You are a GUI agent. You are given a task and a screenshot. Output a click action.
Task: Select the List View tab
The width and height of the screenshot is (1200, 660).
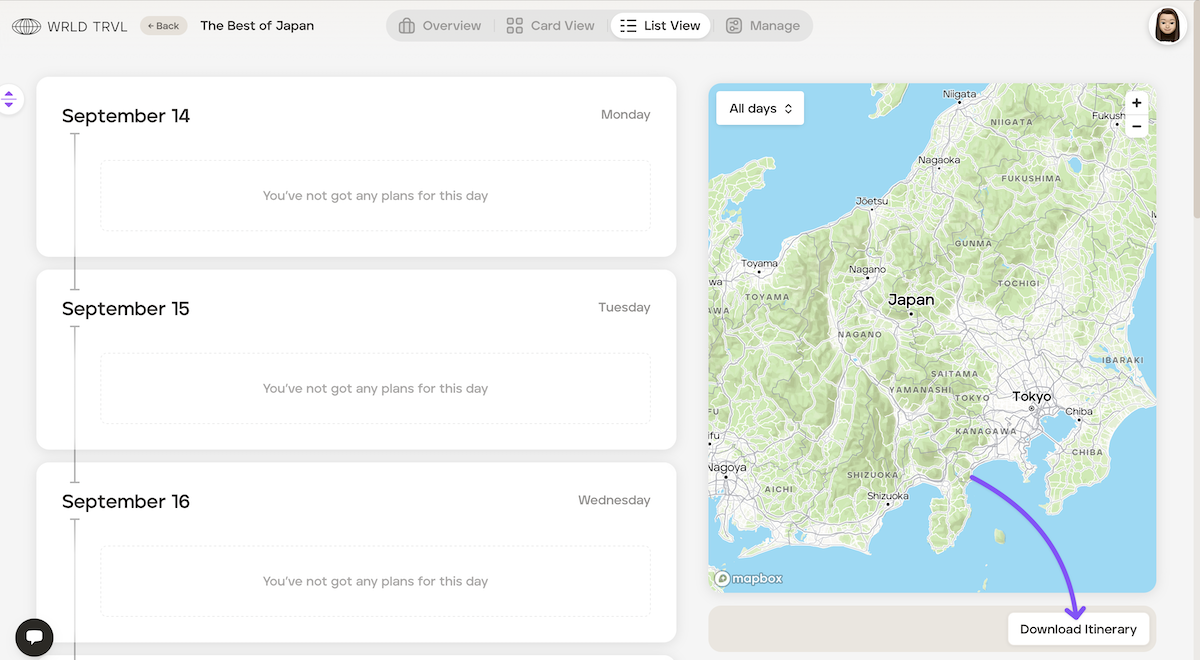660,26
